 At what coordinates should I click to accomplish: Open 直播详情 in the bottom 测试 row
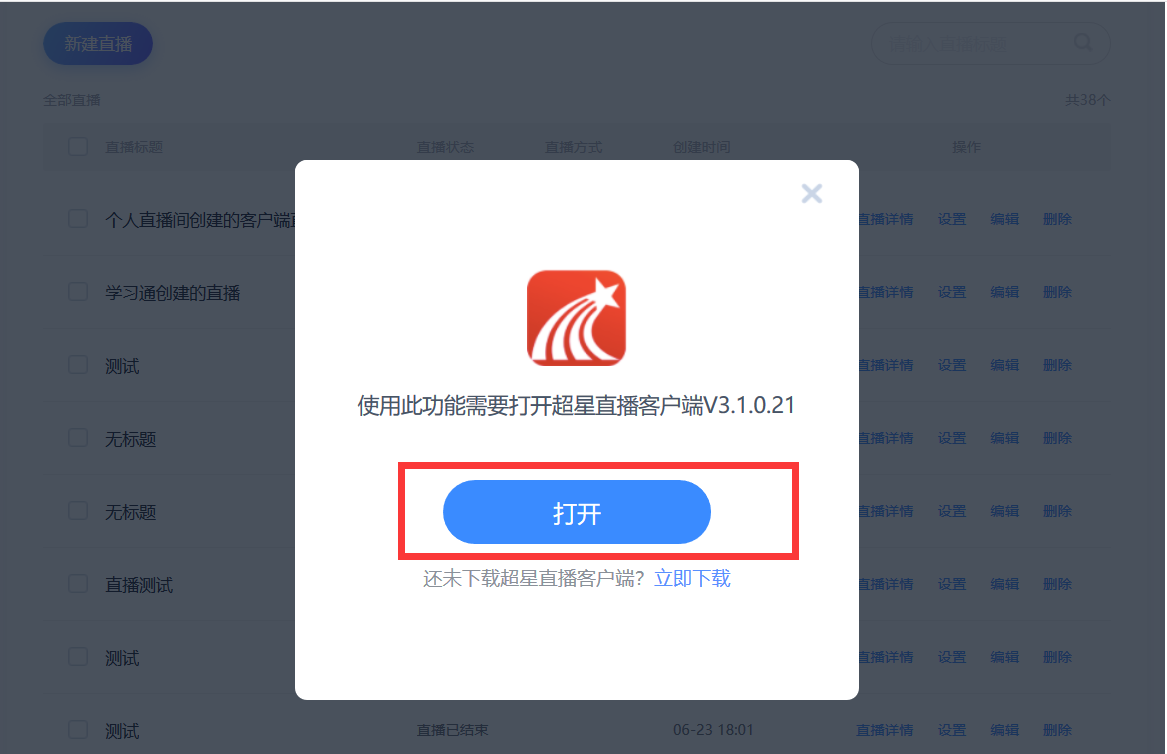(x=885, y=730)
